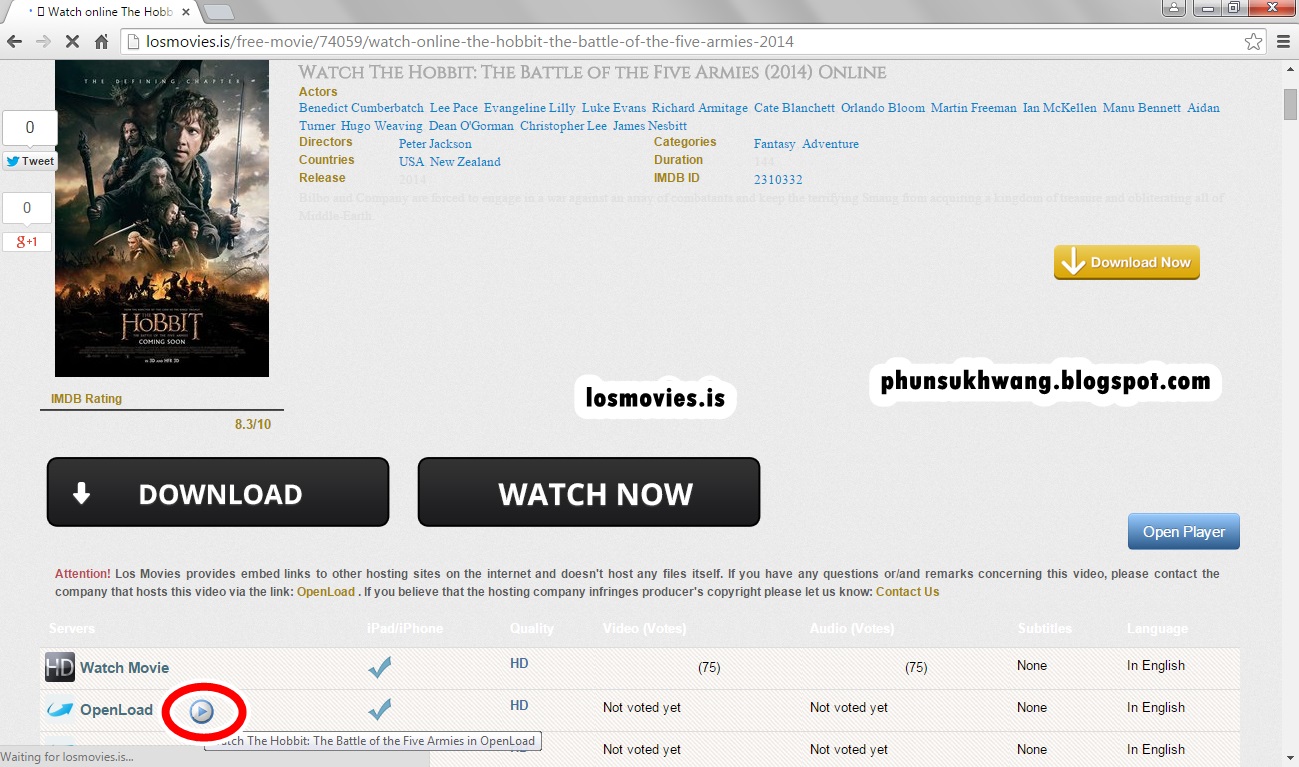This screenshot has height=767, width=1299.
Task: Open the IMDB ID 2310332 link
Action: click(x=778, y=180)
